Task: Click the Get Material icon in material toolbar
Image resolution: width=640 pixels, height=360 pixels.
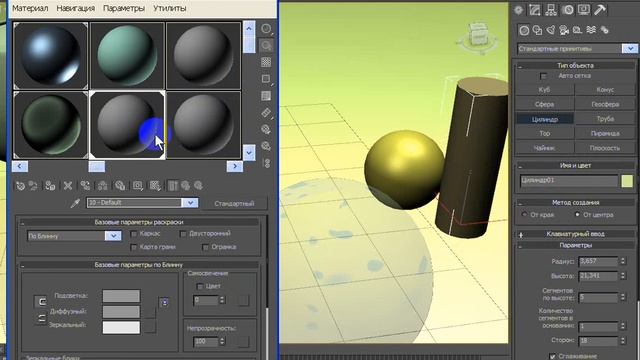Action: coord(20,186)
